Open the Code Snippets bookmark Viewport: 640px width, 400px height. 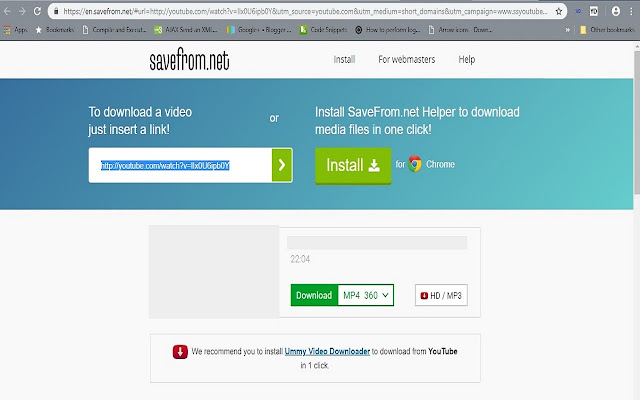pos(323,30)
